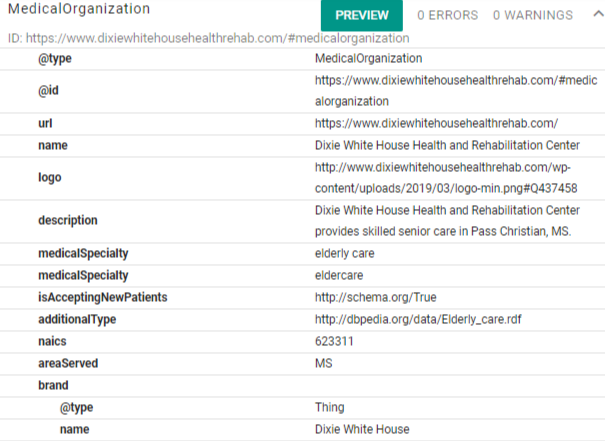Click the logo-min.png URL value
The height and width of the screenshot is (441, 605).
coord(446,178)
